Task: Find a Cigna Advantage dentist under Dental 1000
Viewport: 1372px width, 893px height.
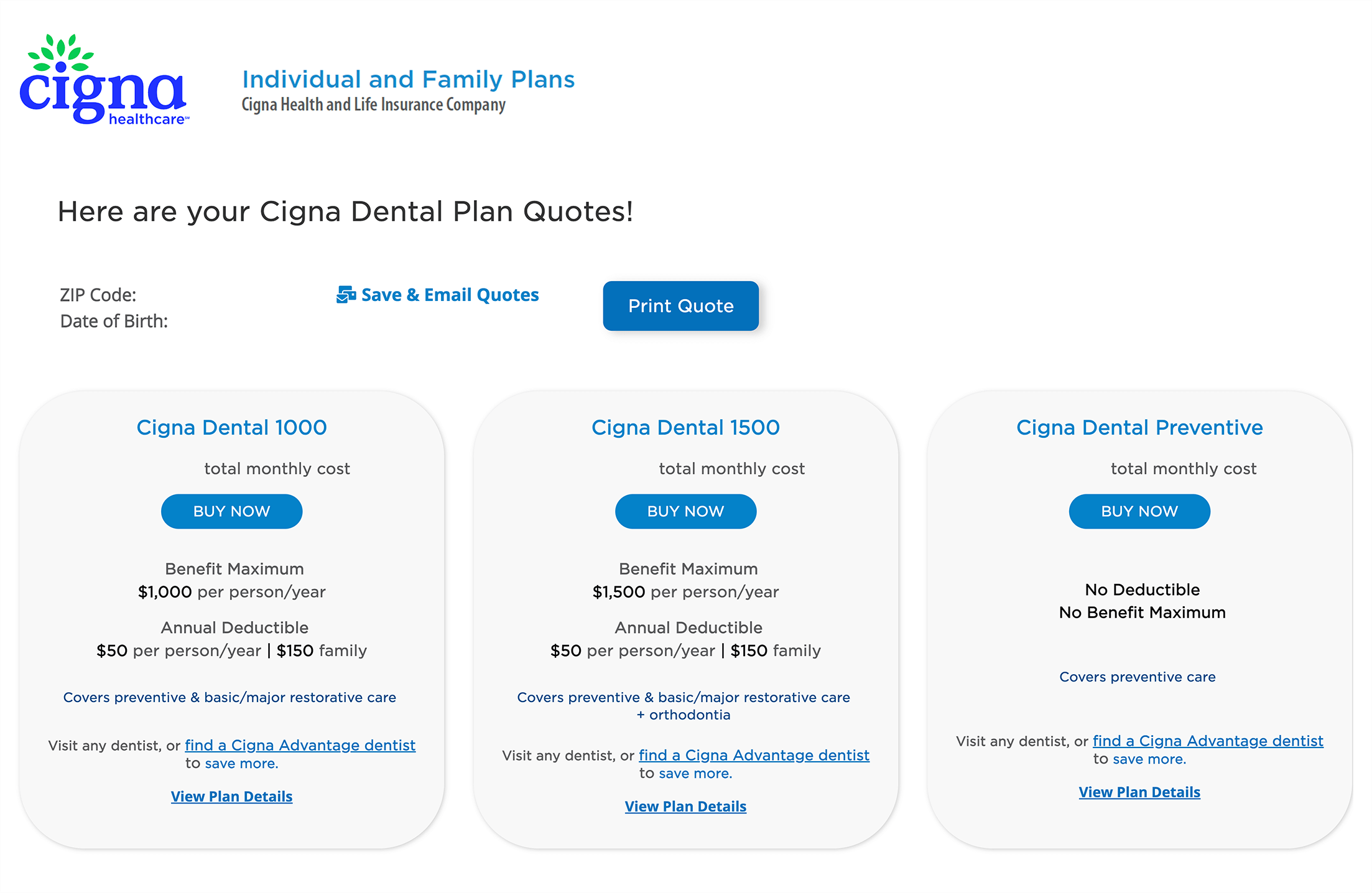Action: pos(300,745)
